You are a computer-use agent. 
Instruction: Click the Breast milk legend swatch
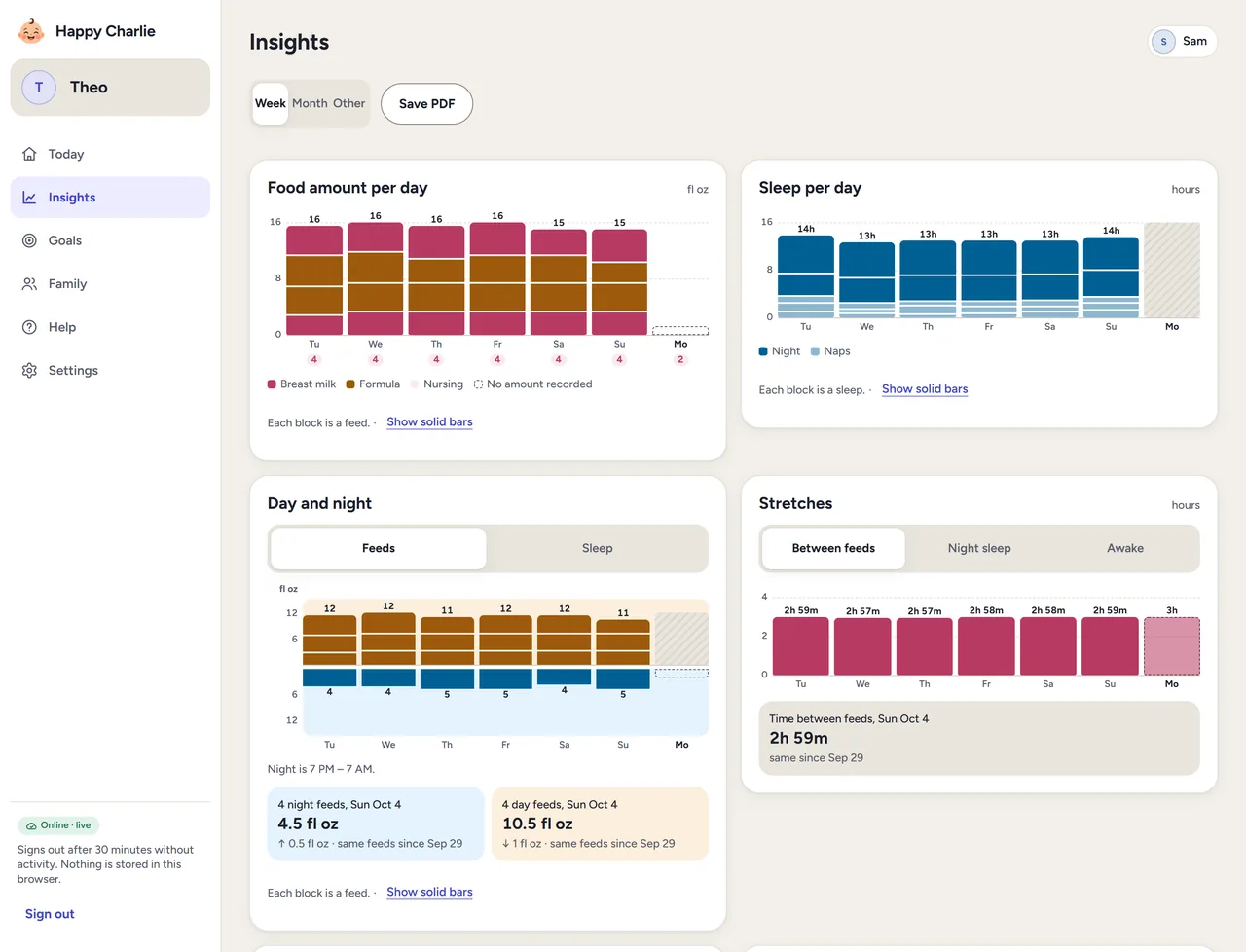pyautogui.click(x=272, y=384)
